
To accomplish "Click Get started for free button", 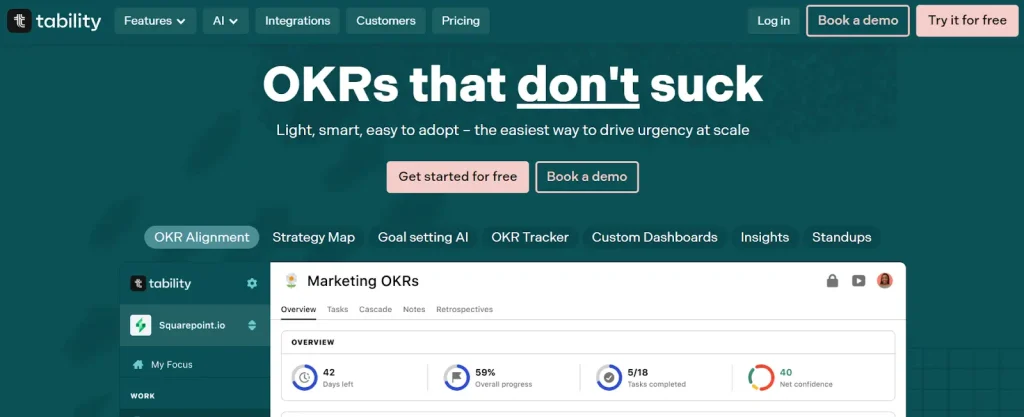I will [x=458, y=177].
